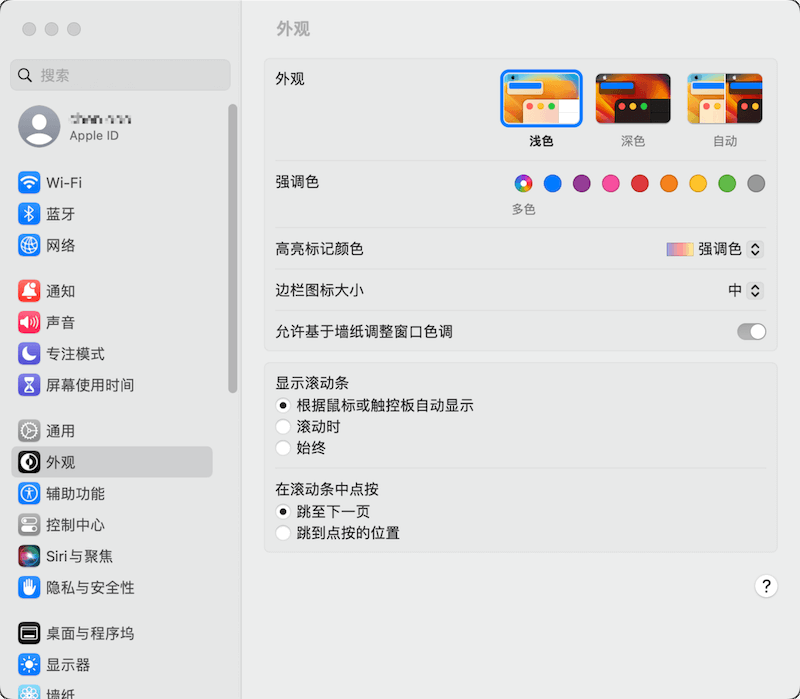Switch appearance to 深色 mode

[x=632, y=97]
